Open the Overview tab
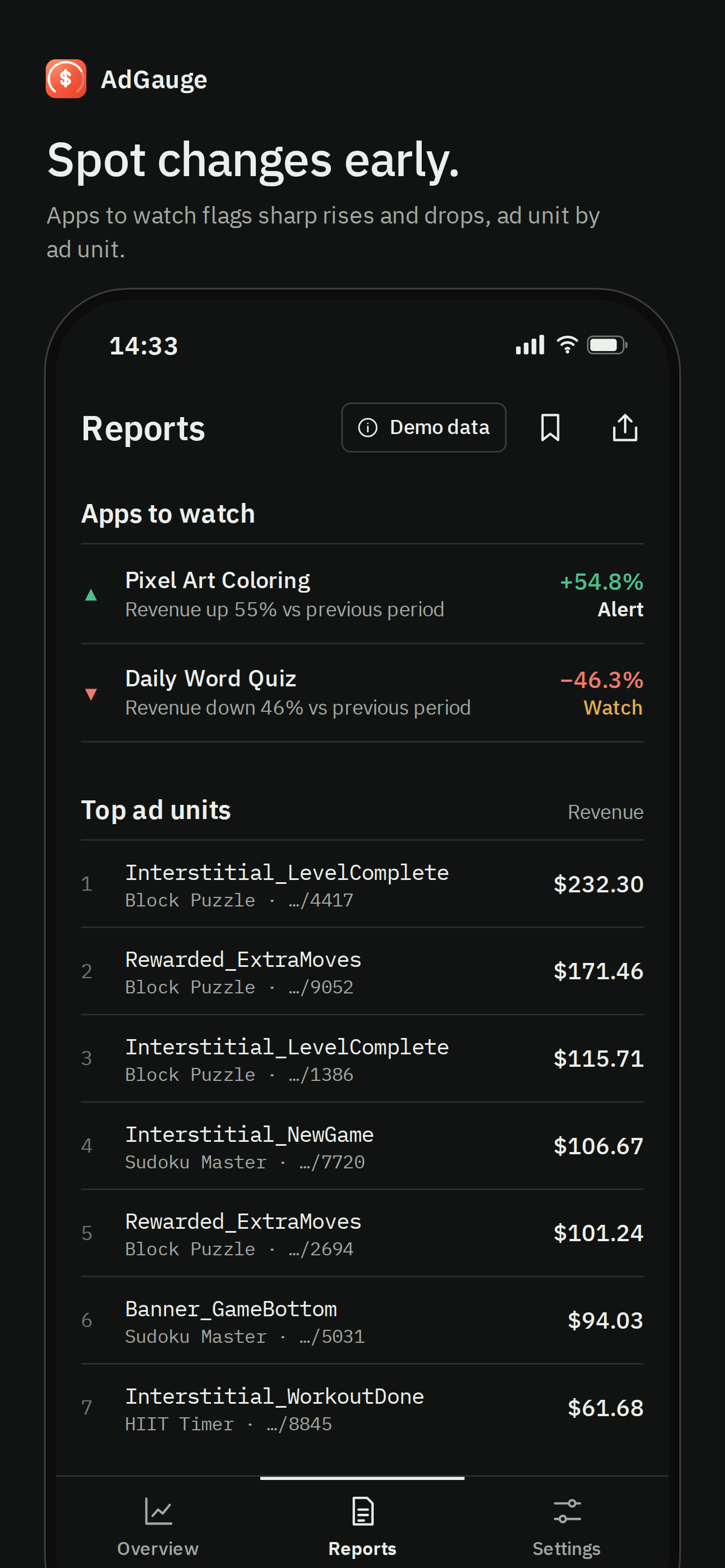Image resolution: width=725 pixels, height=1568 pixels. coord(158,1527)
